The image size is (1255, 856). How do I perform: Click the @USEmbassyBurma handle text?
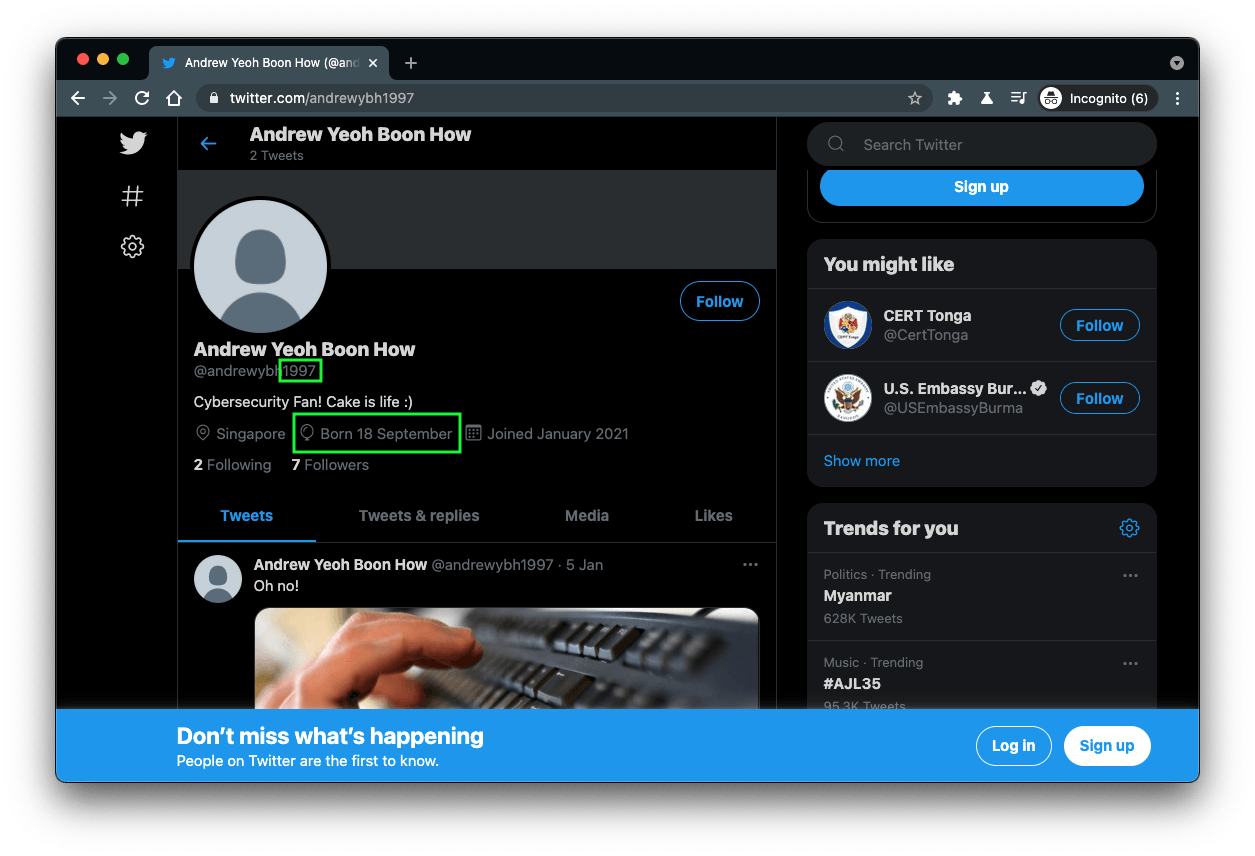tap(953, 408)
